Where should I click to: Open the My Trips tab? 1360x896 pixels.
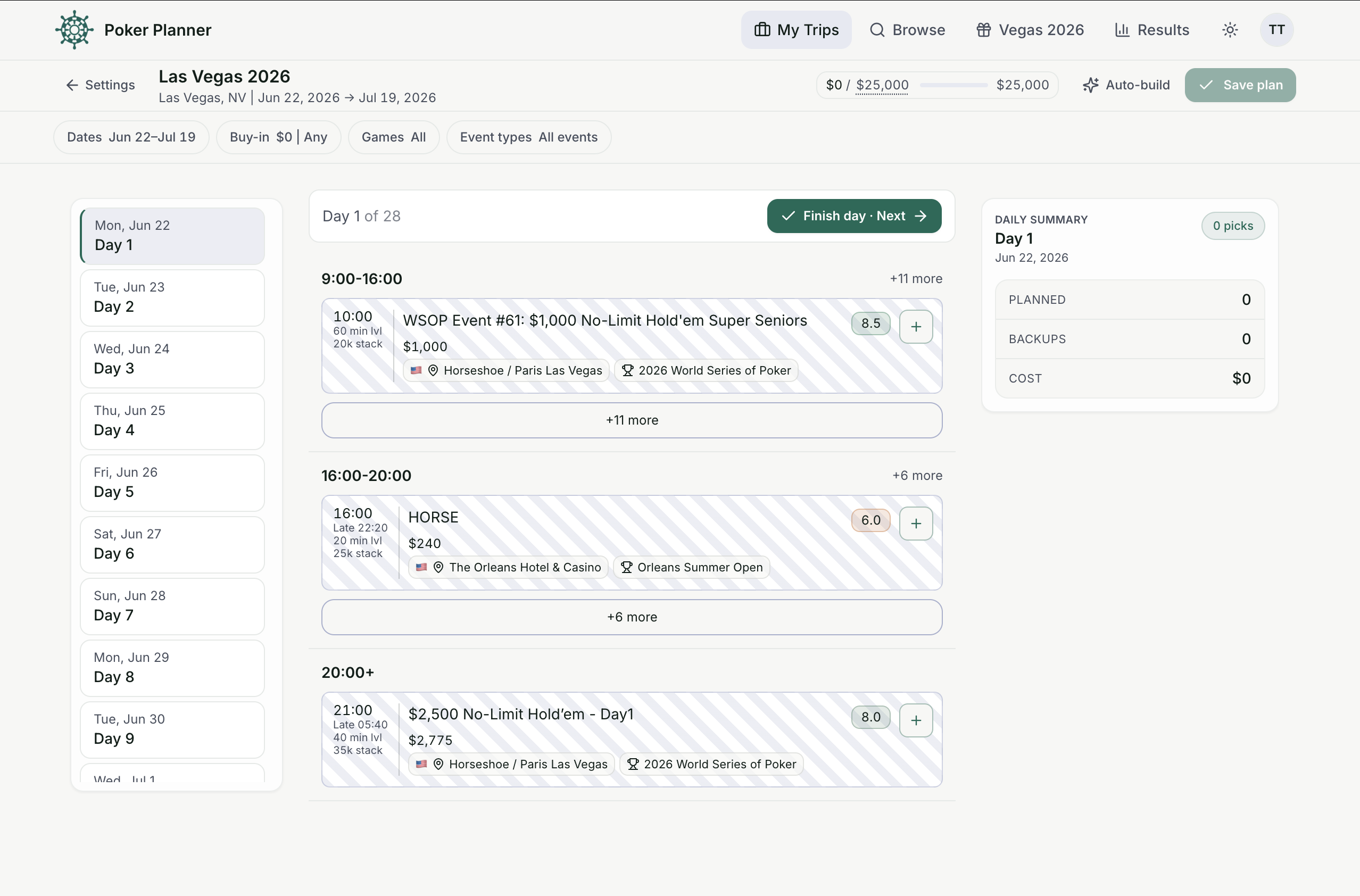[796, 30]
